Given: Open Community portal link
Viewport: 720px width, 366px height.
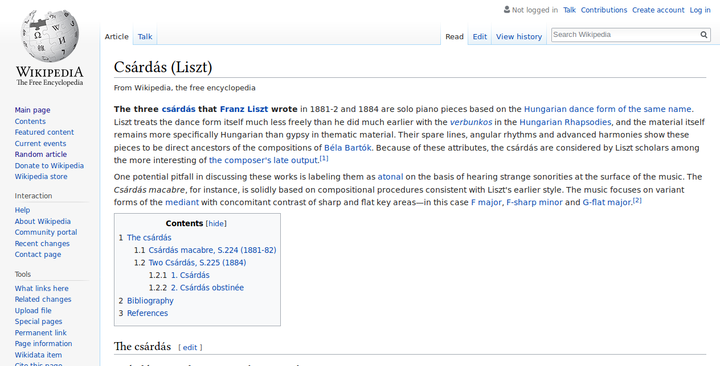Looking at the screenshot, I should [46, 232].
